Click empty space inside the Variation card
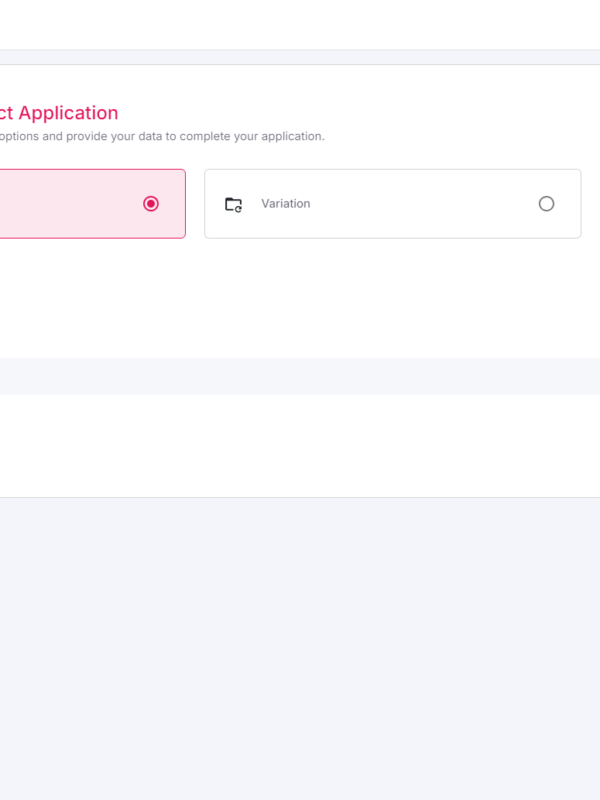The height and width of the screenshot is (800, 600). (x=423, y=204)
